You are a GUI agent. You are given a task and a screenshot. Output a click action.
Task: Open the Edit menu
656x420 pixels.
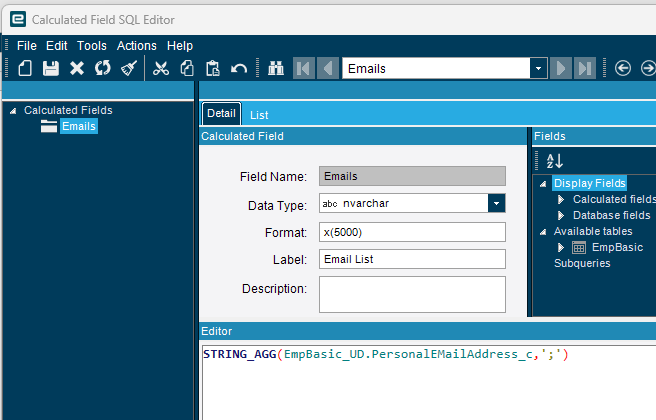[x=56, y=46]
